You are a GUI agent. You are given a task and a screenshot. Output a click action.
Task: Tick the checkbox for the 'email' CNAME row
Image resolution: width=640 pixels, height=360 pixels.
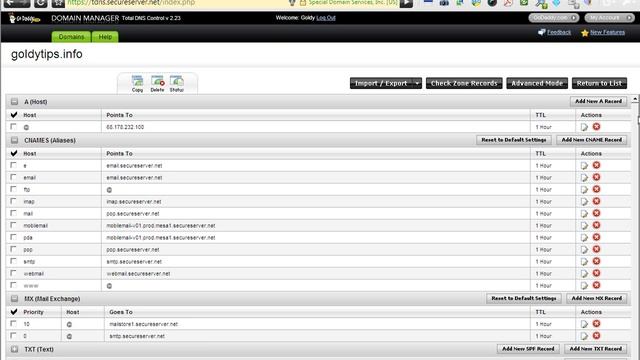13,177
